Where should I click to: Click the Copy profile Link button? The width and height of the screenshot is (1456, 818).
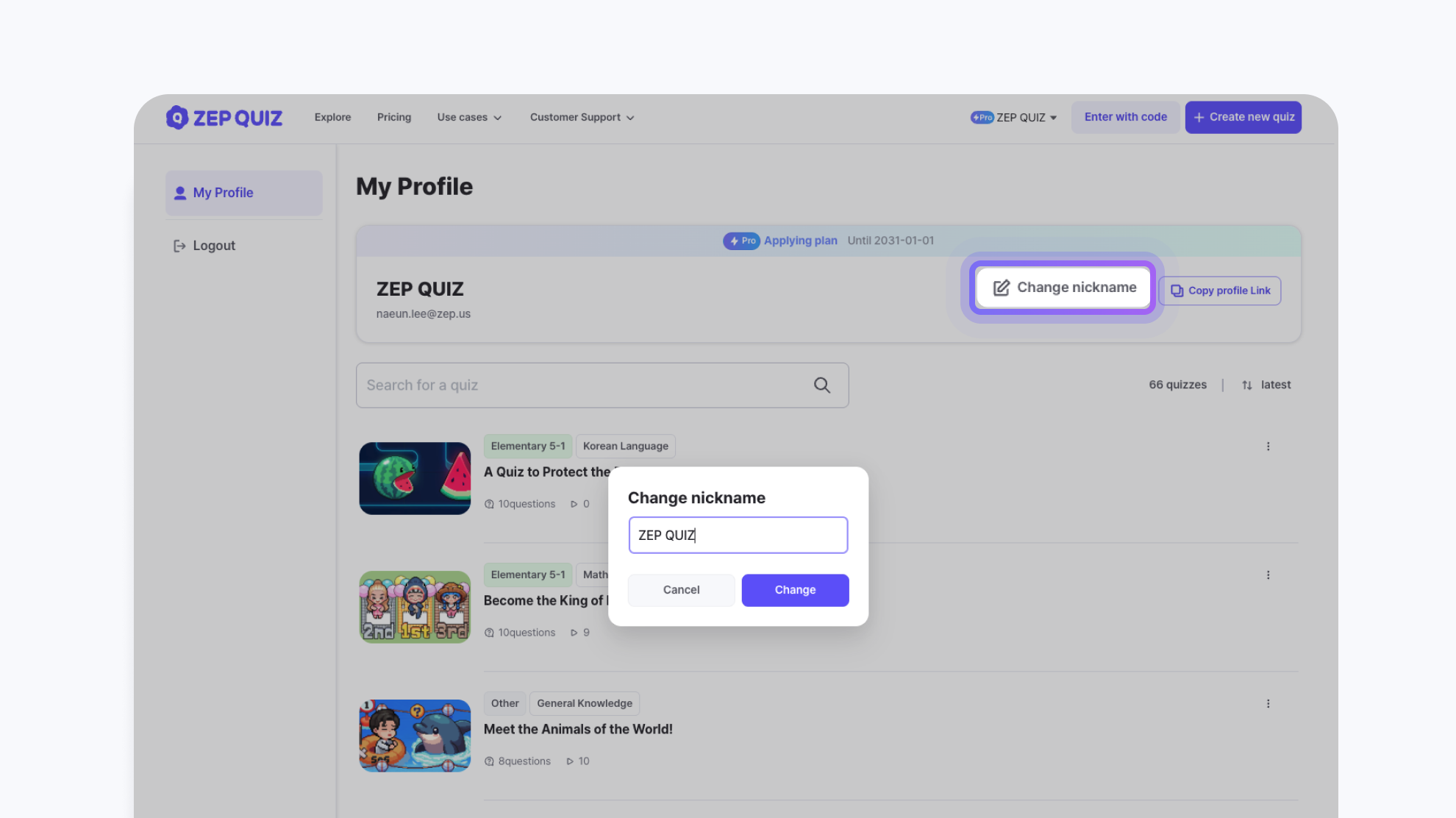click(1219, 291)
